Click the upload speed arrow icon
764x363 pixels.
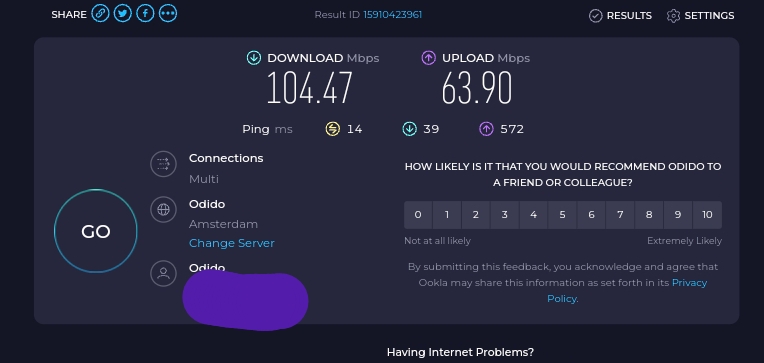[428, 58]
